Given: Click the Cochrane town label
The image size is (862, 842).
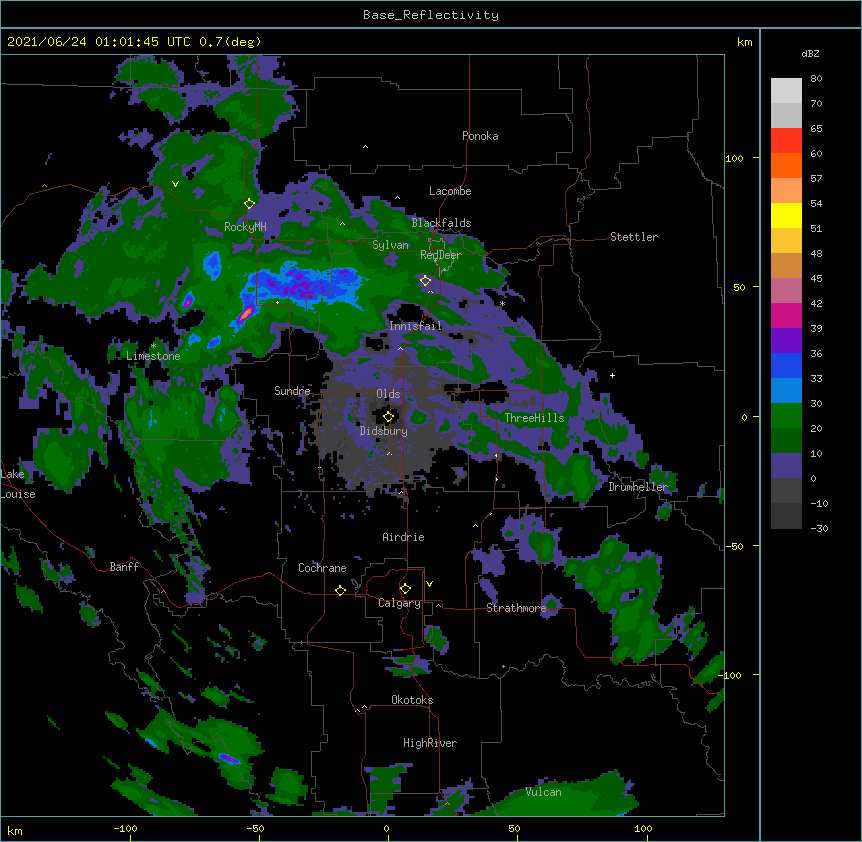Looking at the screenshot, I should (322, 568).
